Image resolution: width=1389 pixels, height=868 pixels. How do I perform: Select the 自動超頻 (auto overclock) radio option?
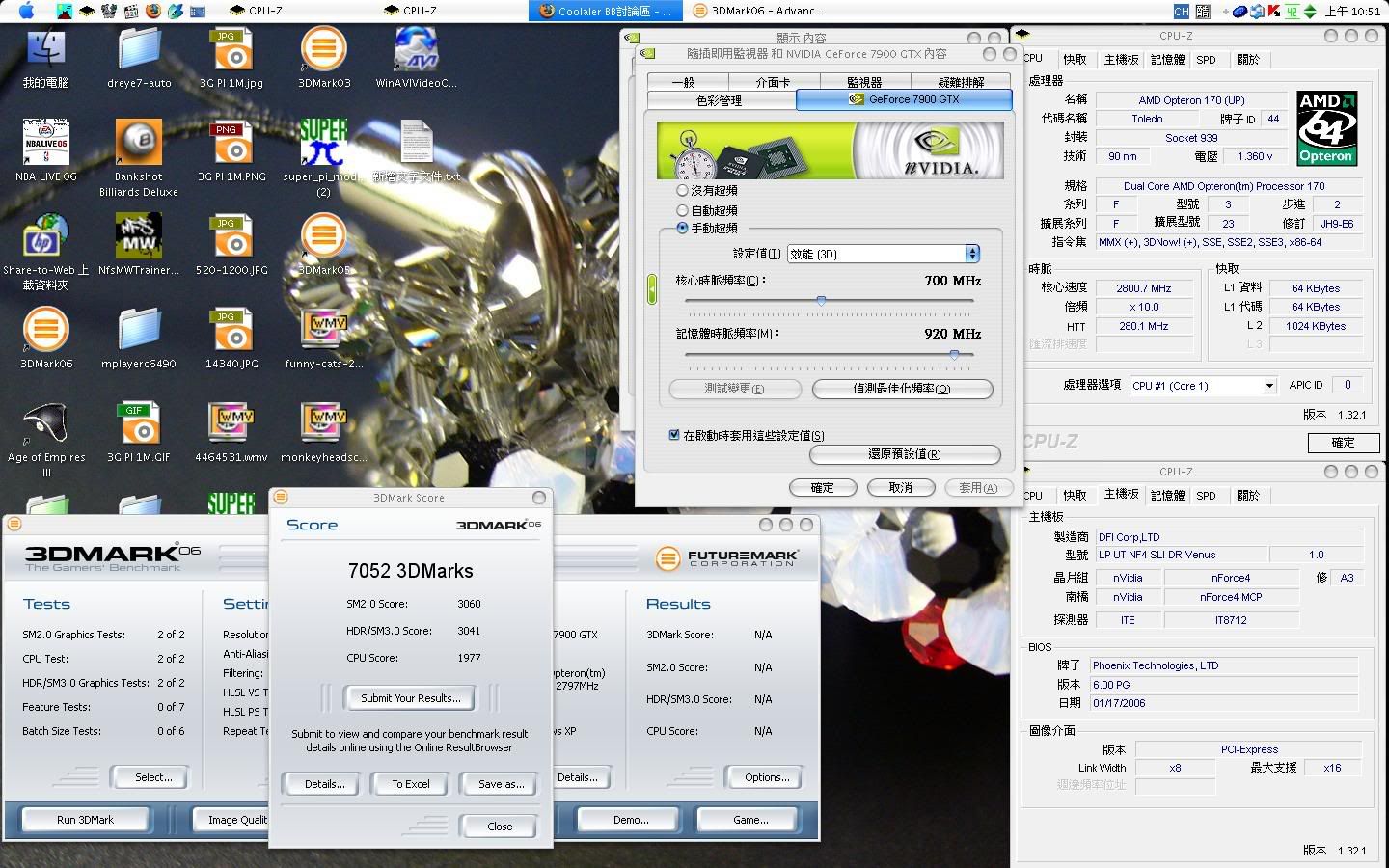[x=683, y=210]
